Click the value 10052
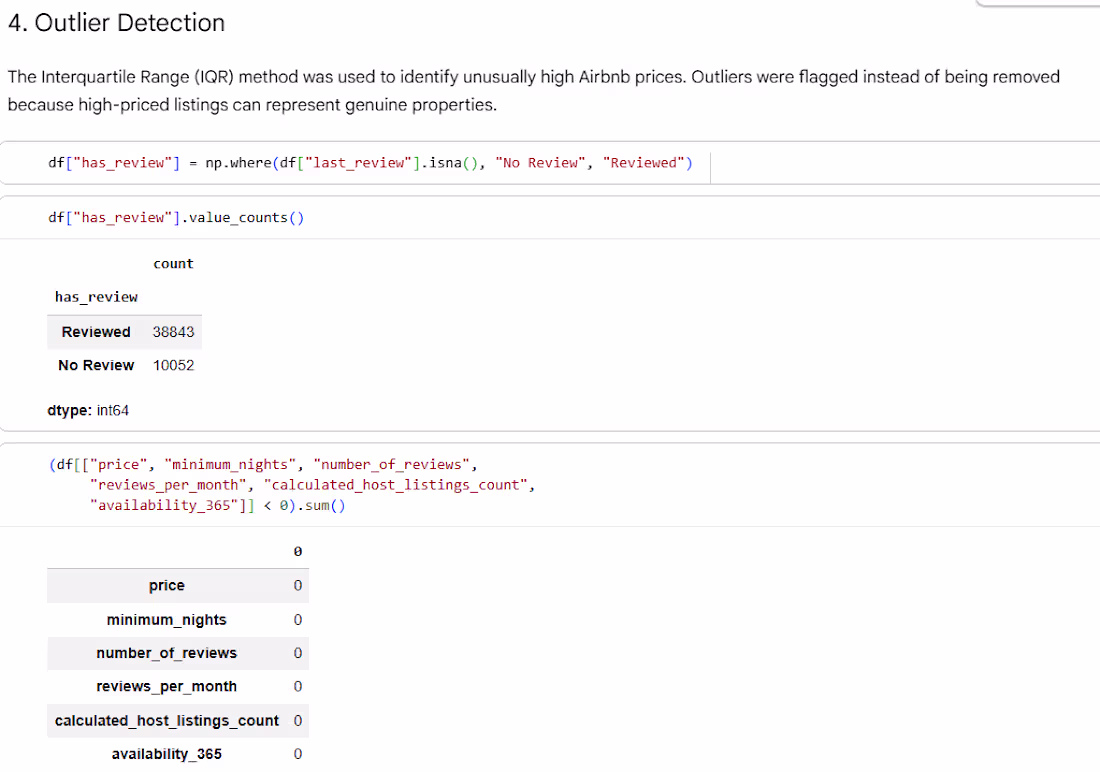 coord(173,366)
